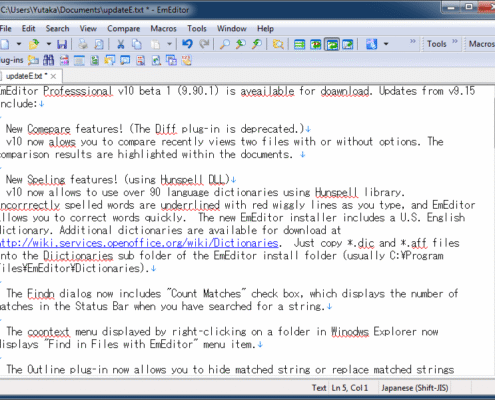
Task: Expand the New file dropdown arrow
Action: tap(19, 44)
